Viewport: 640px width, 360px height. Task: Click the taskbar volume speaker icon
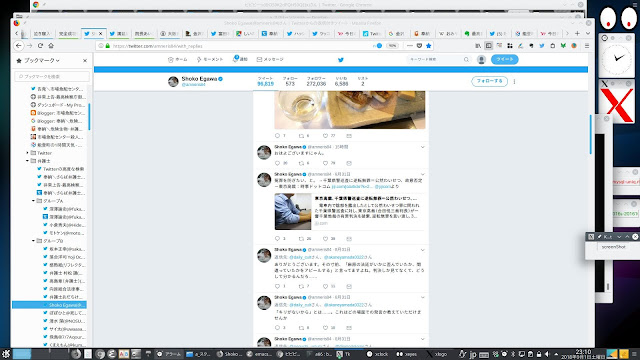[547, 354]
